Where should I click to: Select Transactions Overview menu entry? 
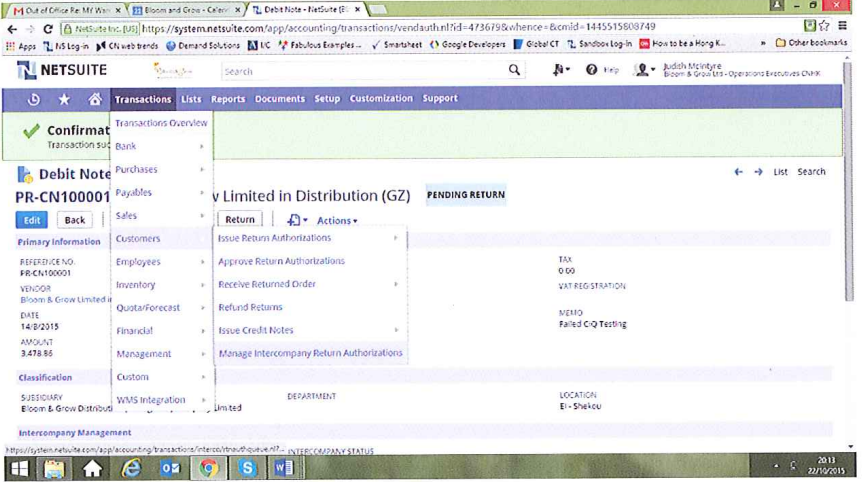click(161, 123)
